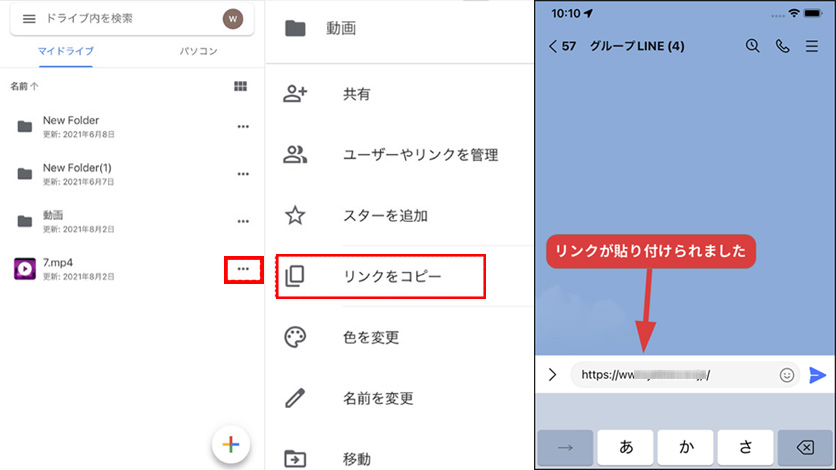
Task: Tap the color palette icon
Action: [295, 337]
